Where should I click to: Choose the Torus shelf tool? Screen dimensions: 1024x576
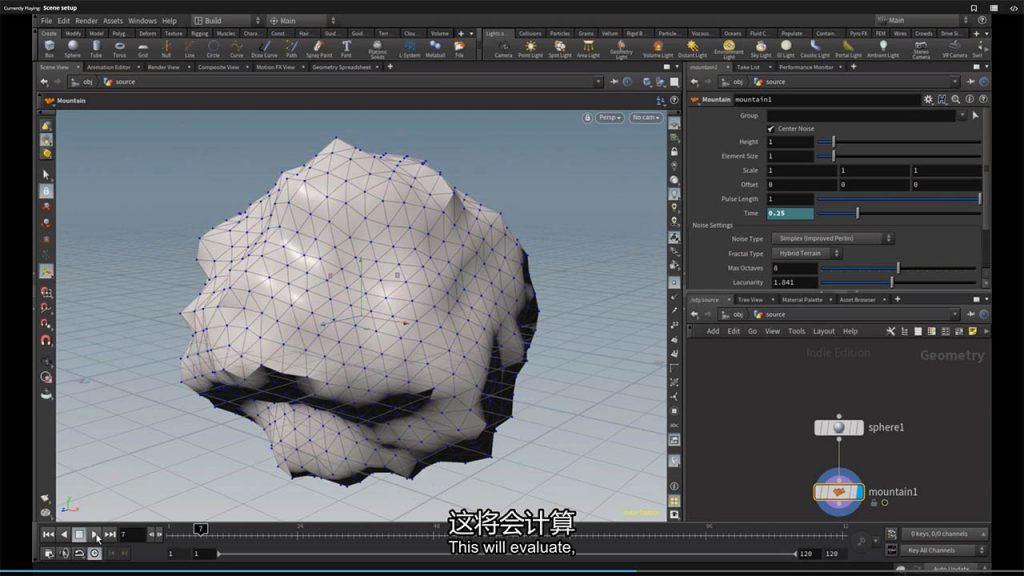click(x=120, y=48)
